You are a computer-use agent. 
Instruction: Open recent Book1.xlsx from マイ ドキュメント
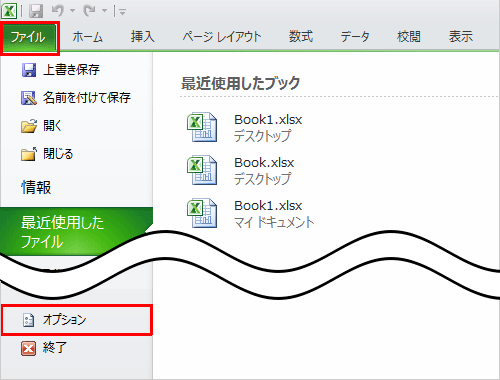[x=268, y=206]
